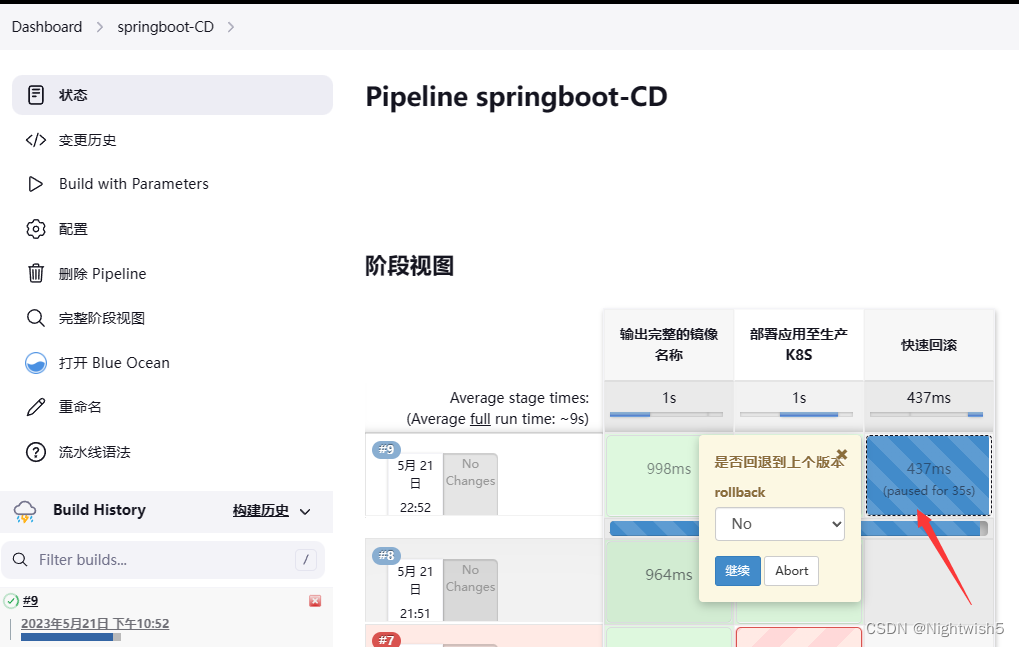Viewport: 1019px width, 647px height.
Task: Expand the 构建历史 chevron
Action: click(305, 512)
